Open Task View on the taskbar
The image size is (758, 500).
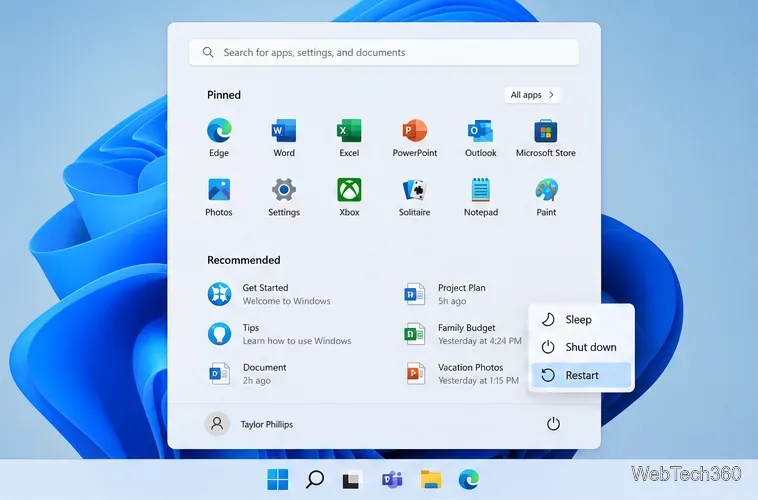point(351,479)
